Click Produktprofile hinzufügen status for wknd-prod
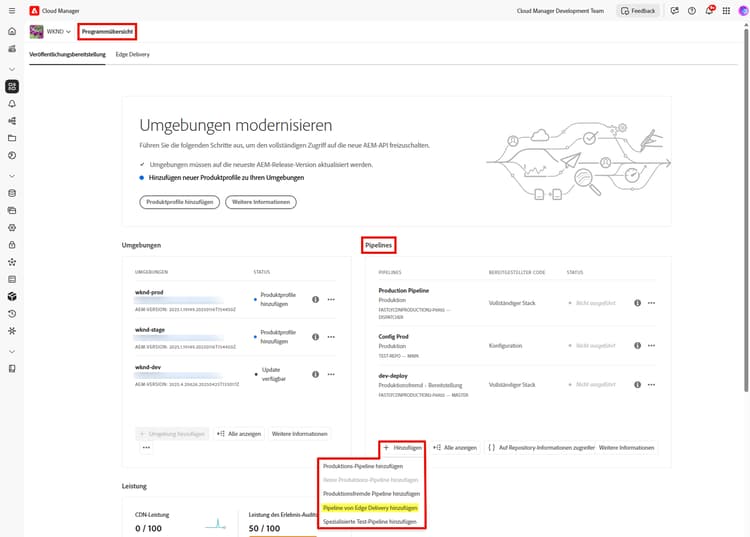Screen dimensions: 750x537 pos(278,299)
